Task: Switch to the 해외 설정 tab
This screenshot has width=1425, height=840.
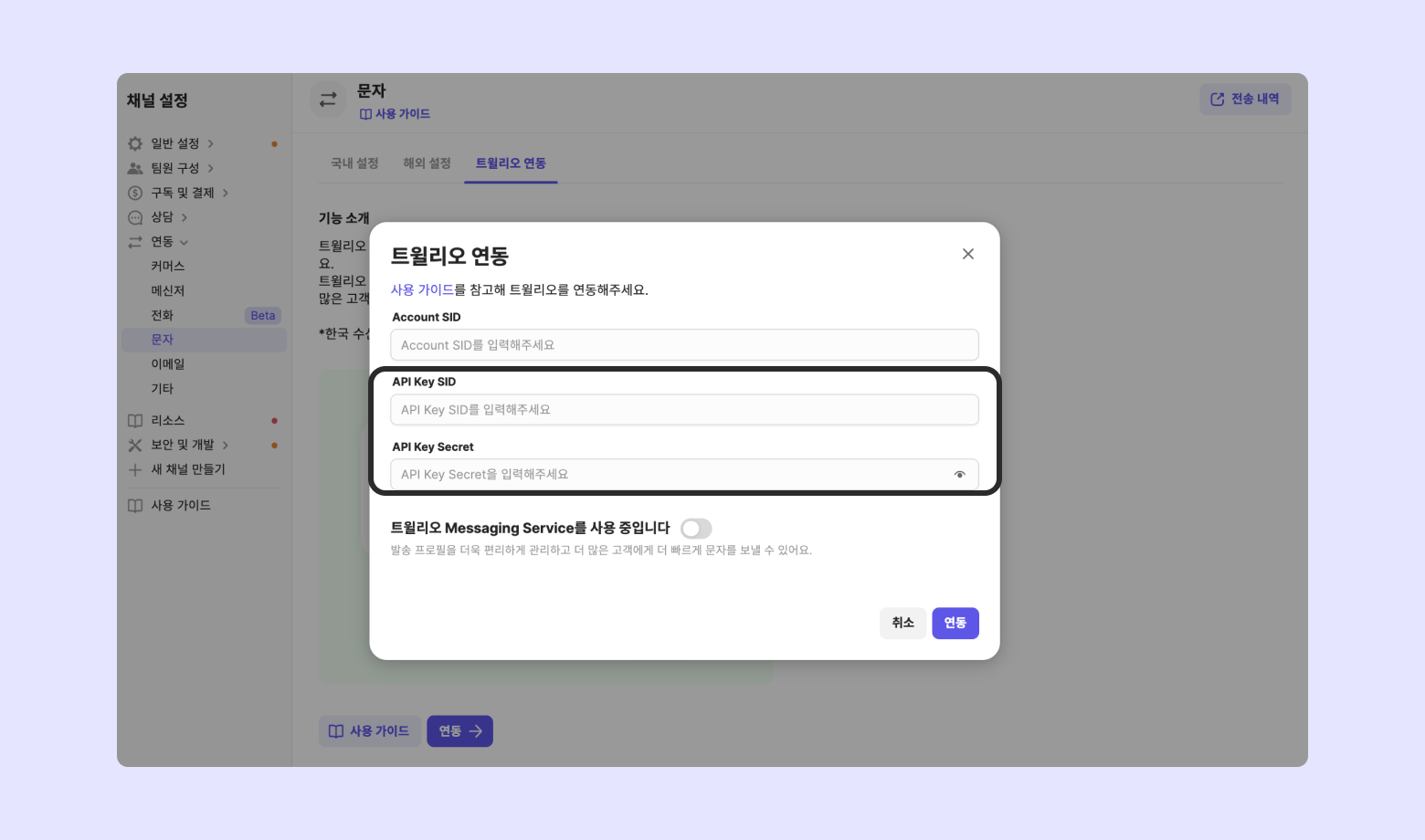Action: coord(427,163)
